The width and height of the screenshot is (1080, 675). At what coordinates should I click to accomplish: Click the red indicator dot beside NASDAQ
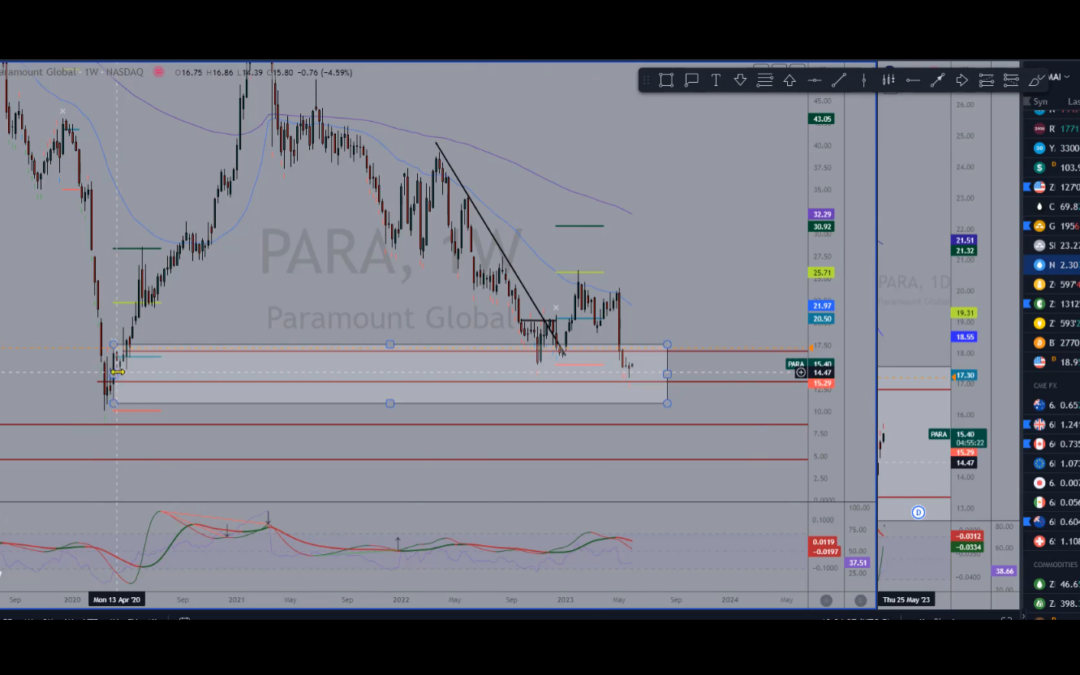click(158, 72)
